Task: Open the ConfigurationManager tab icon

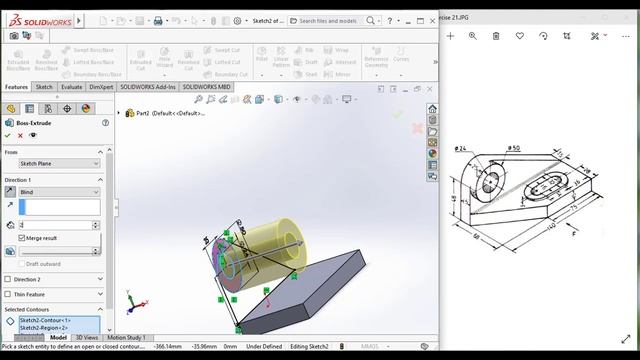Action: 48,109
